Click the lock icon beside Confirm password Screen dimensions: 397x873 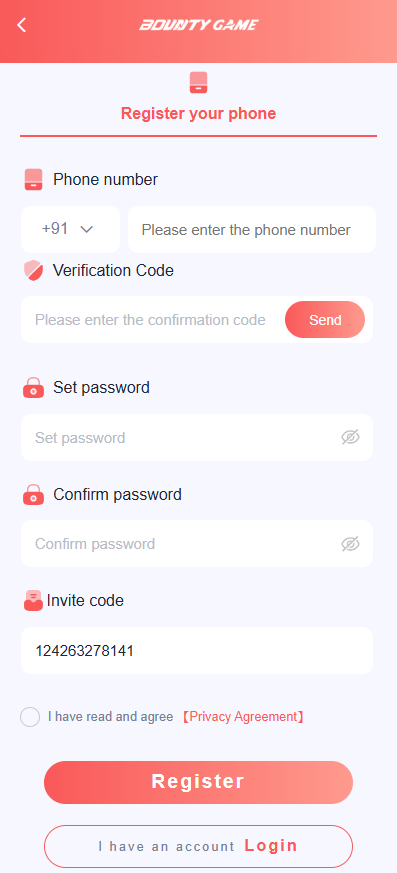click(33, 494)
